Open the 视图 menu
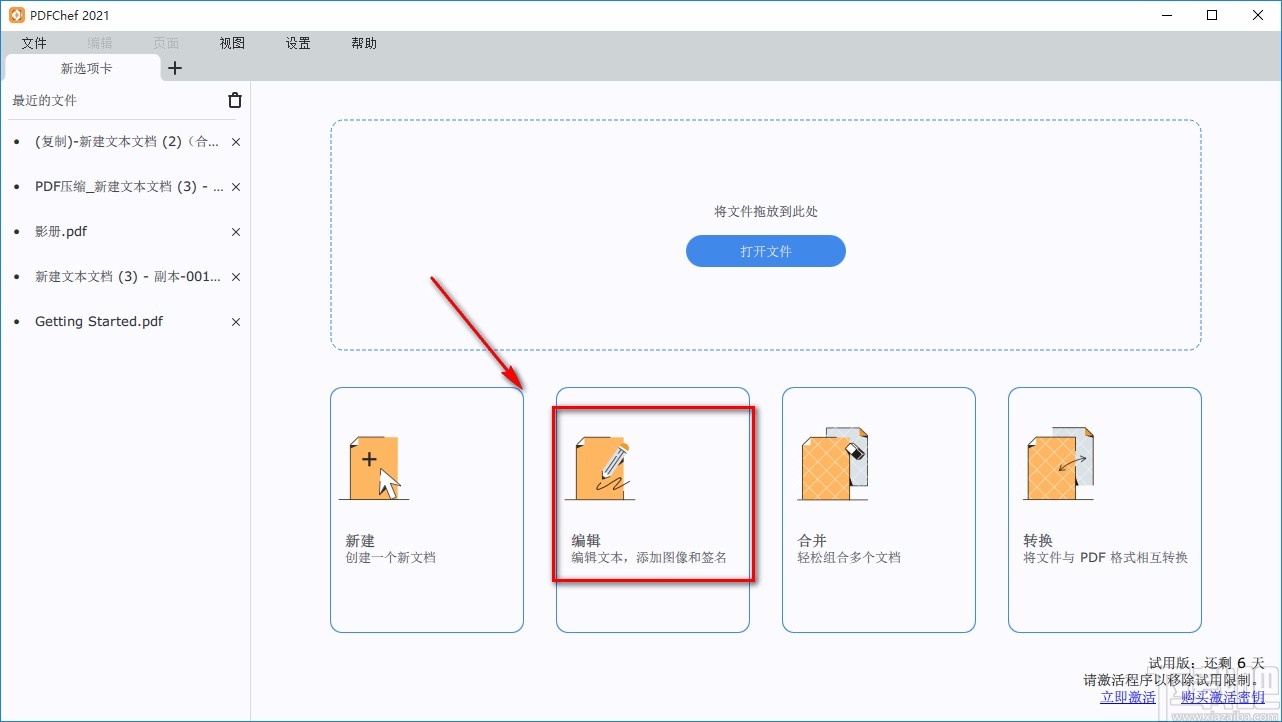The height and width of the screenshot is (722, 1282). (x=231, y=43)
